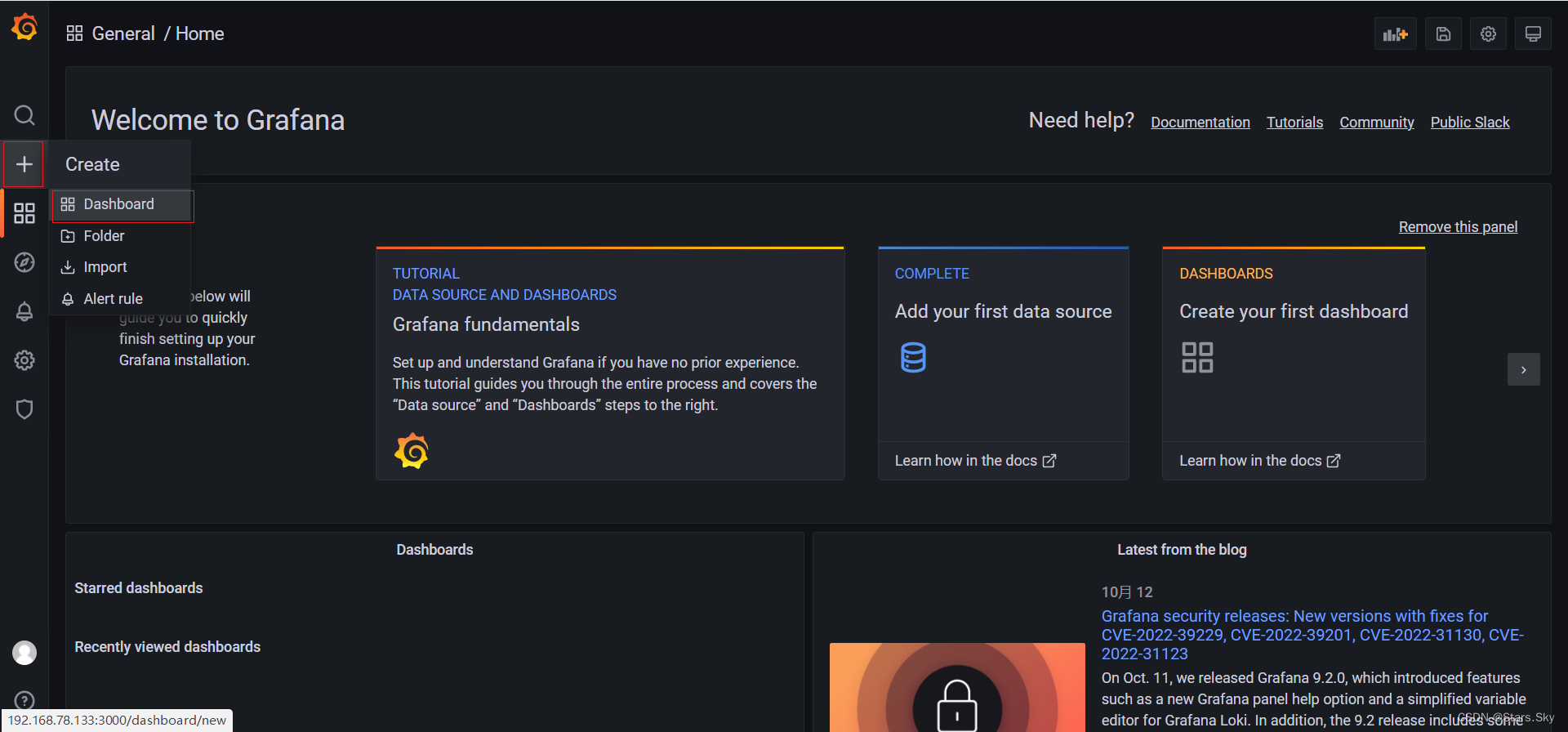The height and width of the screenshot is (732, 1568).
Task: Click General in the breadcrumb
Action: pyautogui.click(x=123, y=33)
